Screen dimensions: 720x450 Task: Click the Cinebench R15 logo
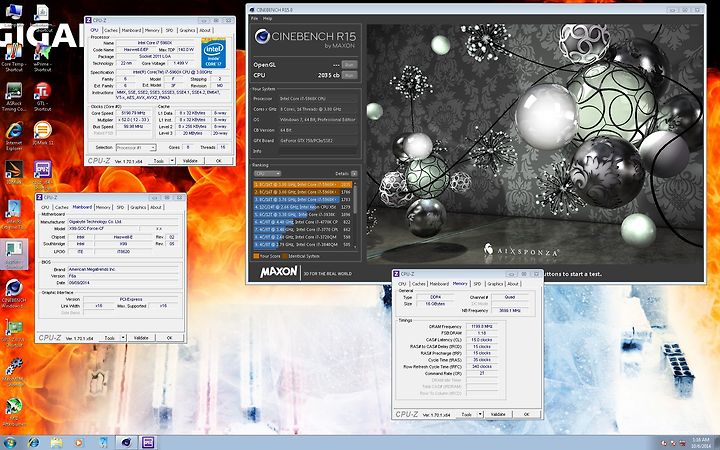[x=305, y=38]
